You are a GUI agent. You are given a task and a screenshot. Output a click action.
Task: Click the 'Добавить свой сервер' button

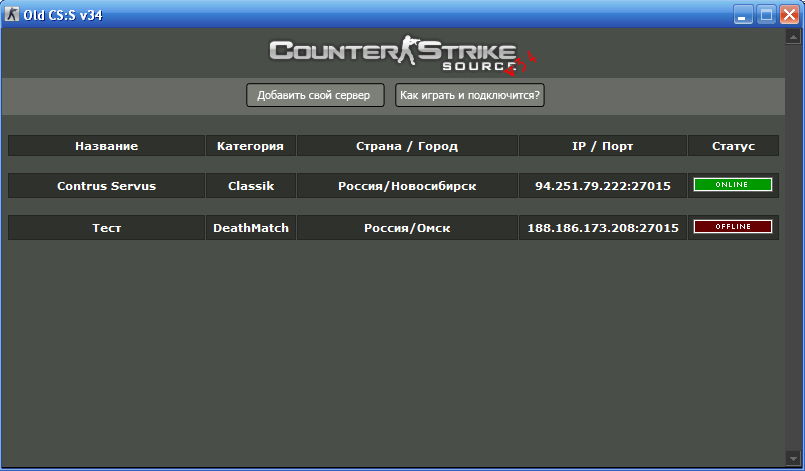tap(315, 95)
